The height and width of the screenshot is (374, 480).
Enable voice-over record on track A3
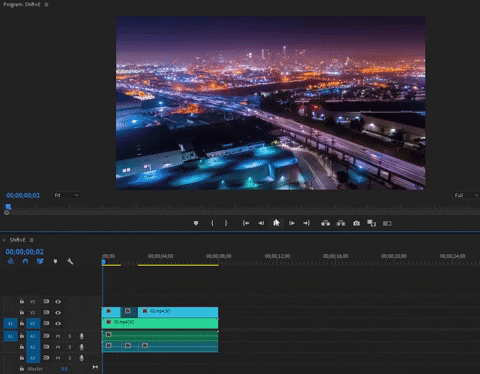coord(81,358)
